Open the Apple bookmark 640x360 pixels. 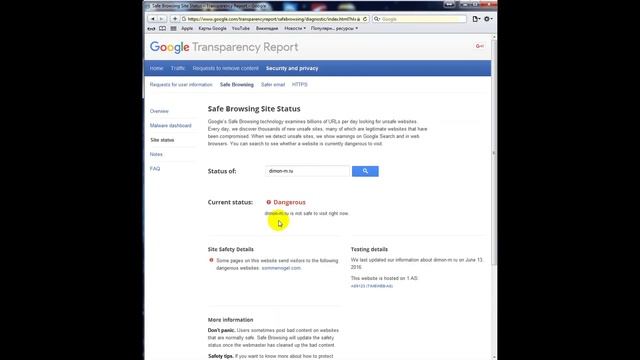[187, 29]
